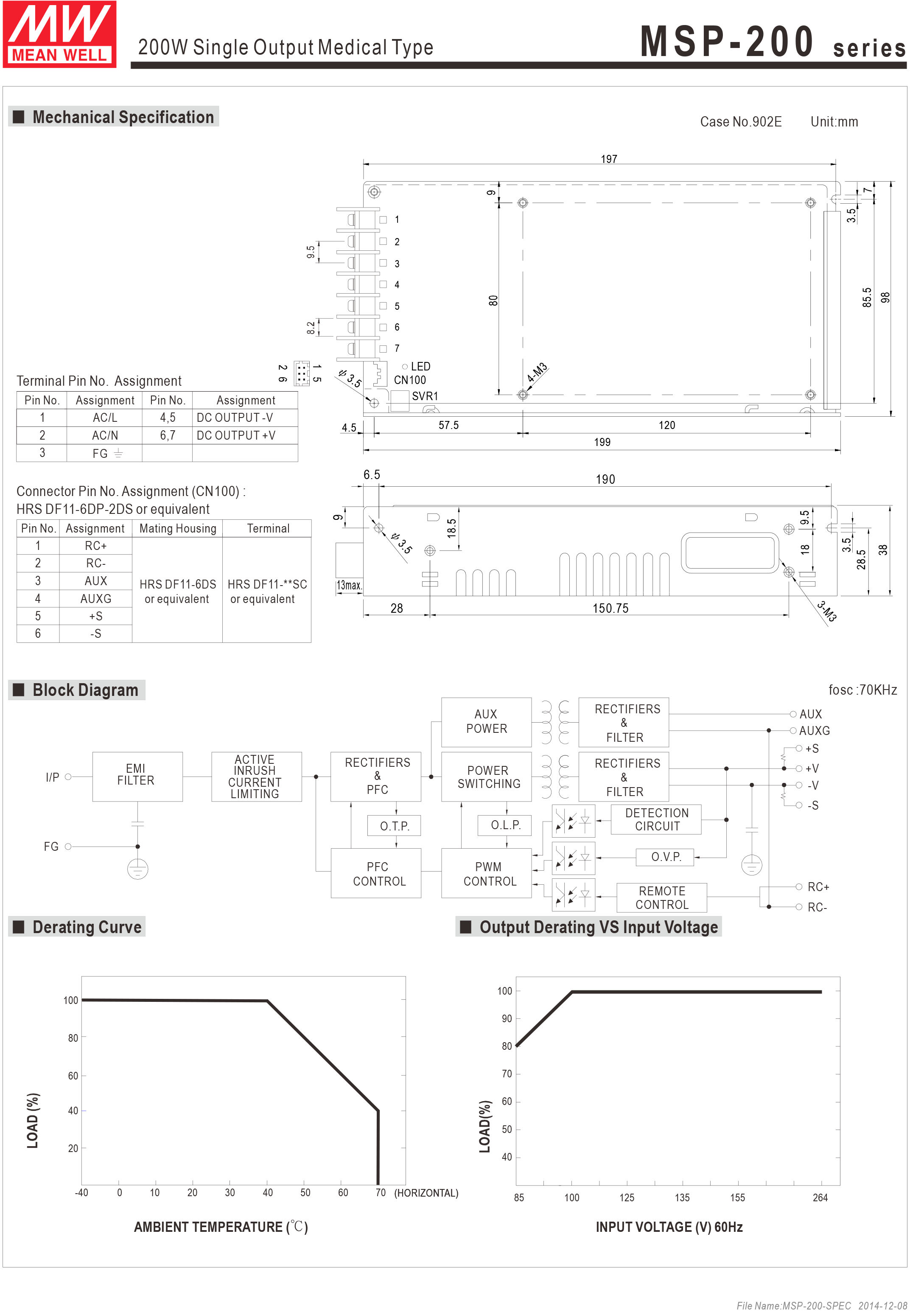Click the '(HORIZONTAL)' label
Viewport: 924px width, 1315px height.
click(x=426, y=1193)
